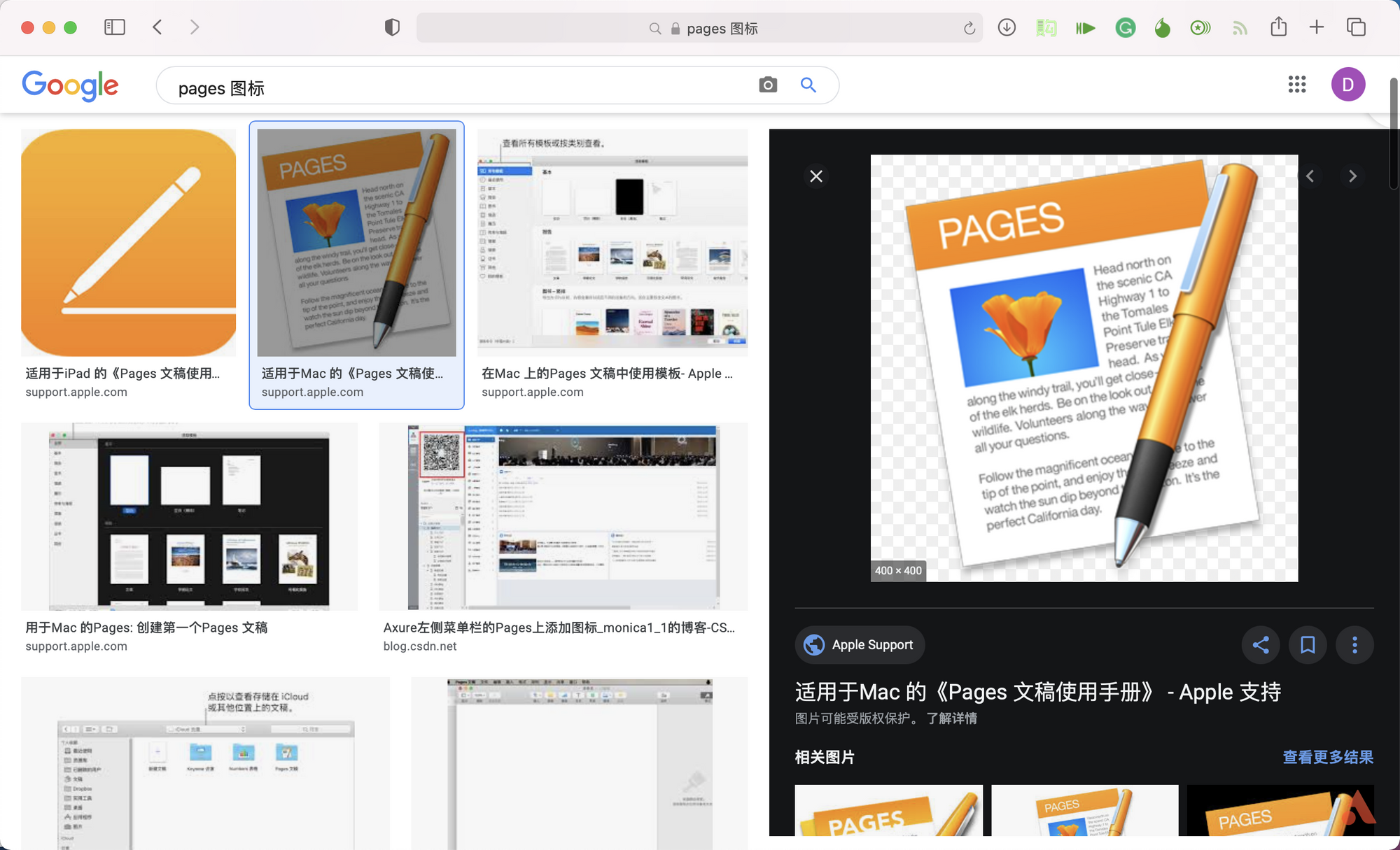The image size is (1400, 850).
Task: Navigate to previous image with left arrow
Action: pyautogui.click(x=1310, y=175)
